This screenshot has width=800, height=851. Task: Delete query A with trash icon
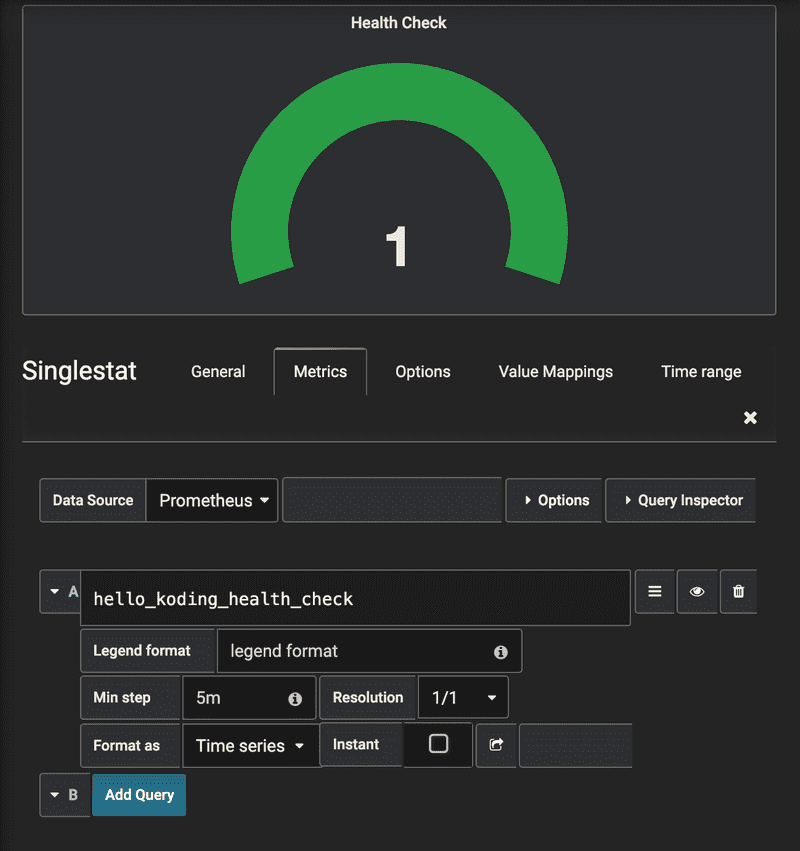click(738, 591)
